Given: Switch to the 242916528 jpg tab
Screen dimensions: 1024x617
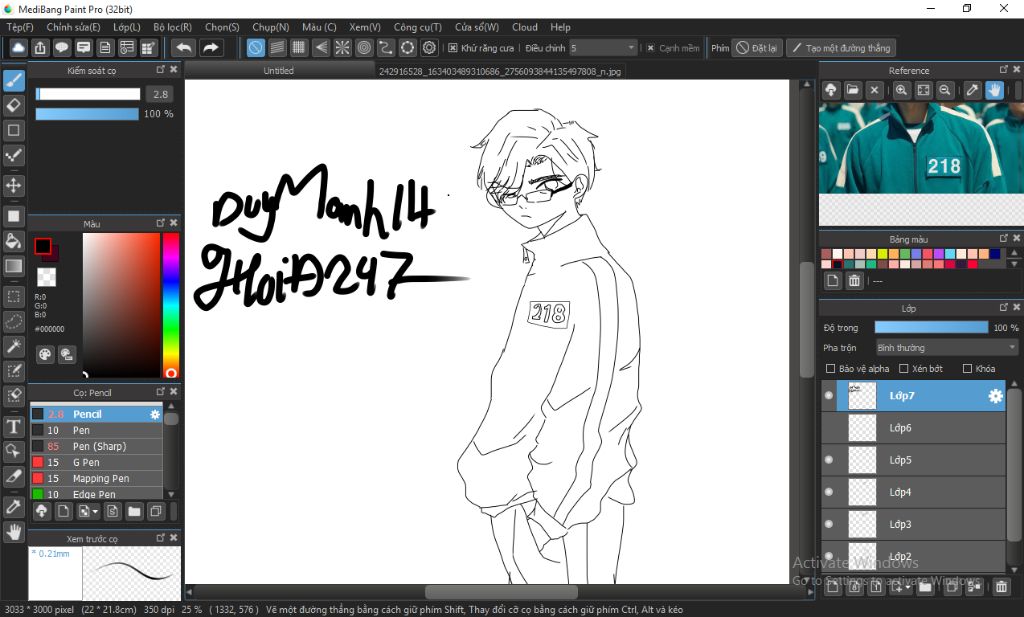Looking at the screenshot, I should (x=500, y=71).
